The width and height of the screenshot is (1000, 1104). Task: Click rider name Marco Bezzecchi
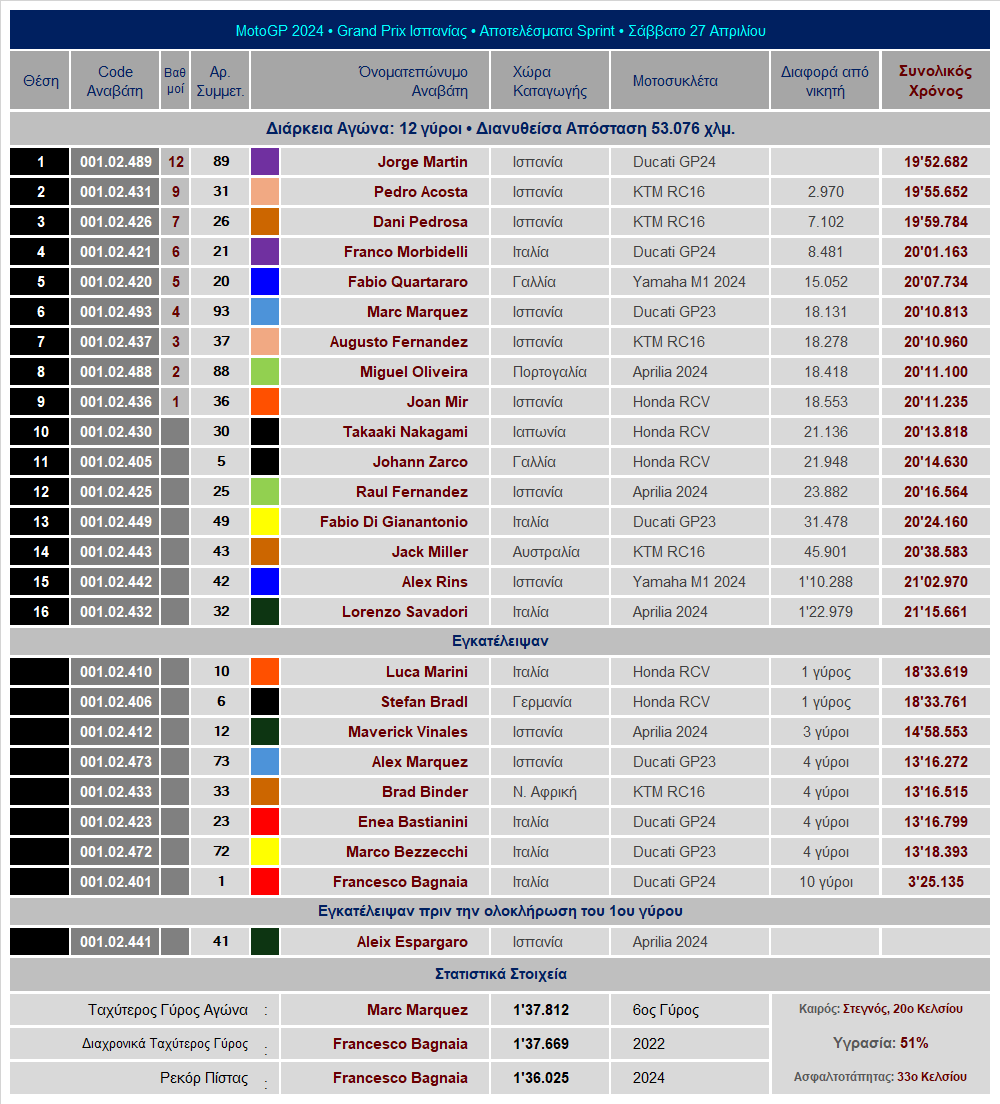tap(407, 852)
